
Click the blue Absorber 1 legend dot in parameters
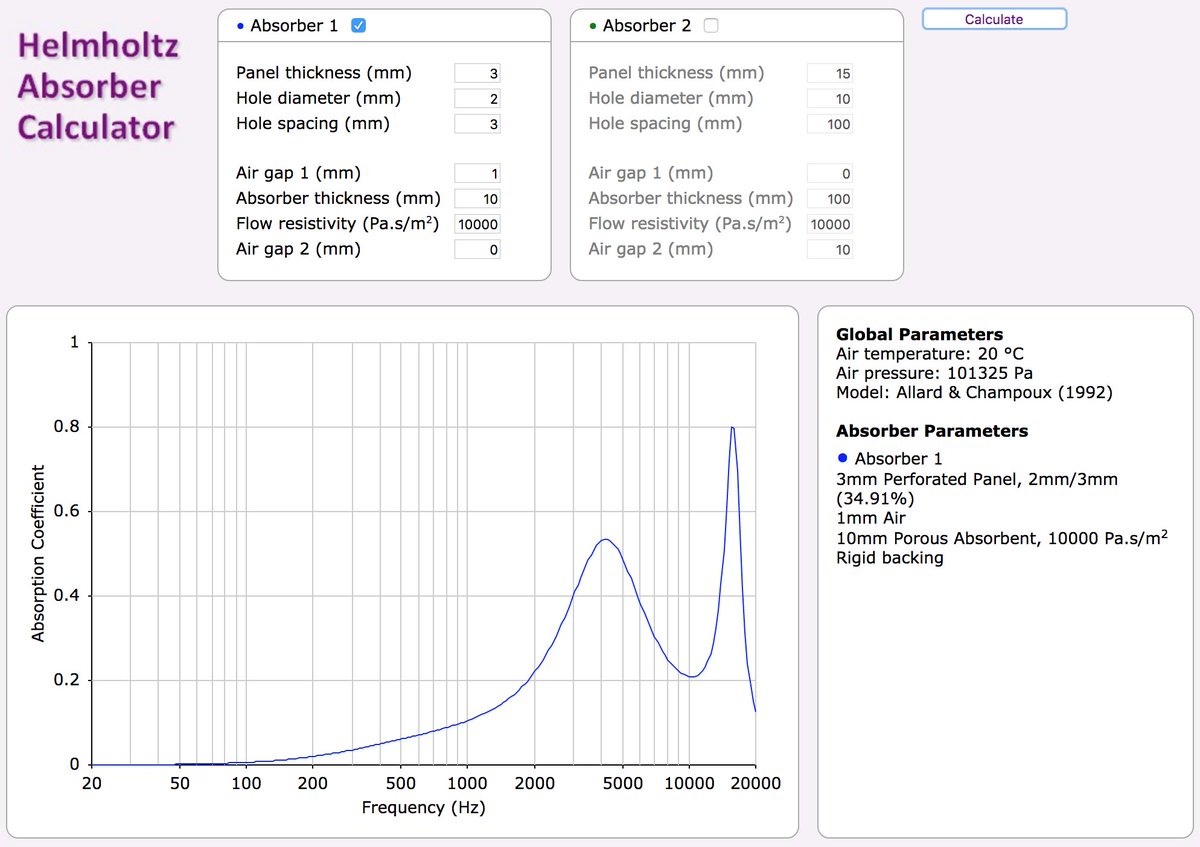click(x=842, y=459)
